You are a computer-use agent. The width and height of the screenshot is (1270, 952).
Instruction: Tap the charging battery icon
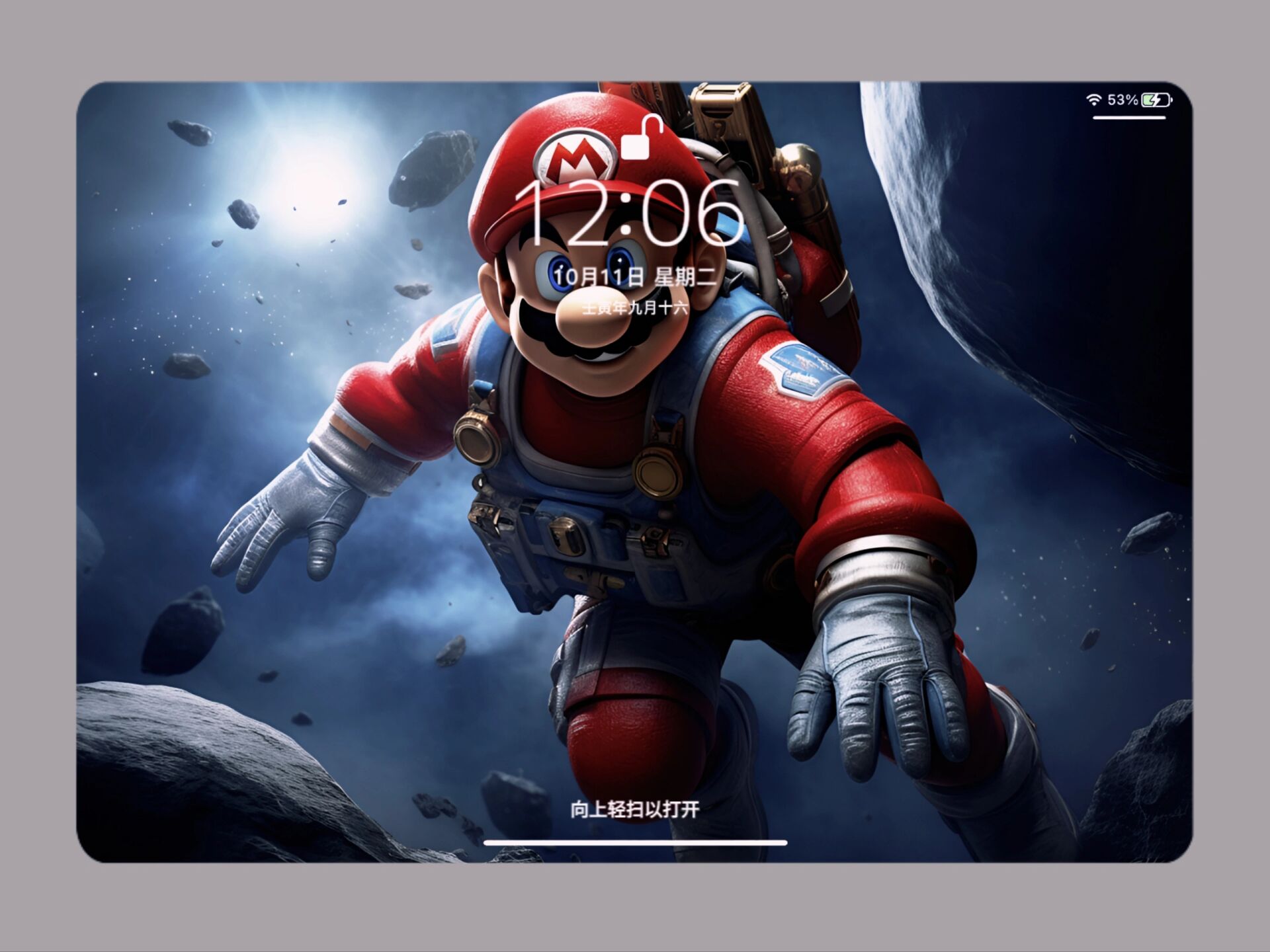point(1157,100)
